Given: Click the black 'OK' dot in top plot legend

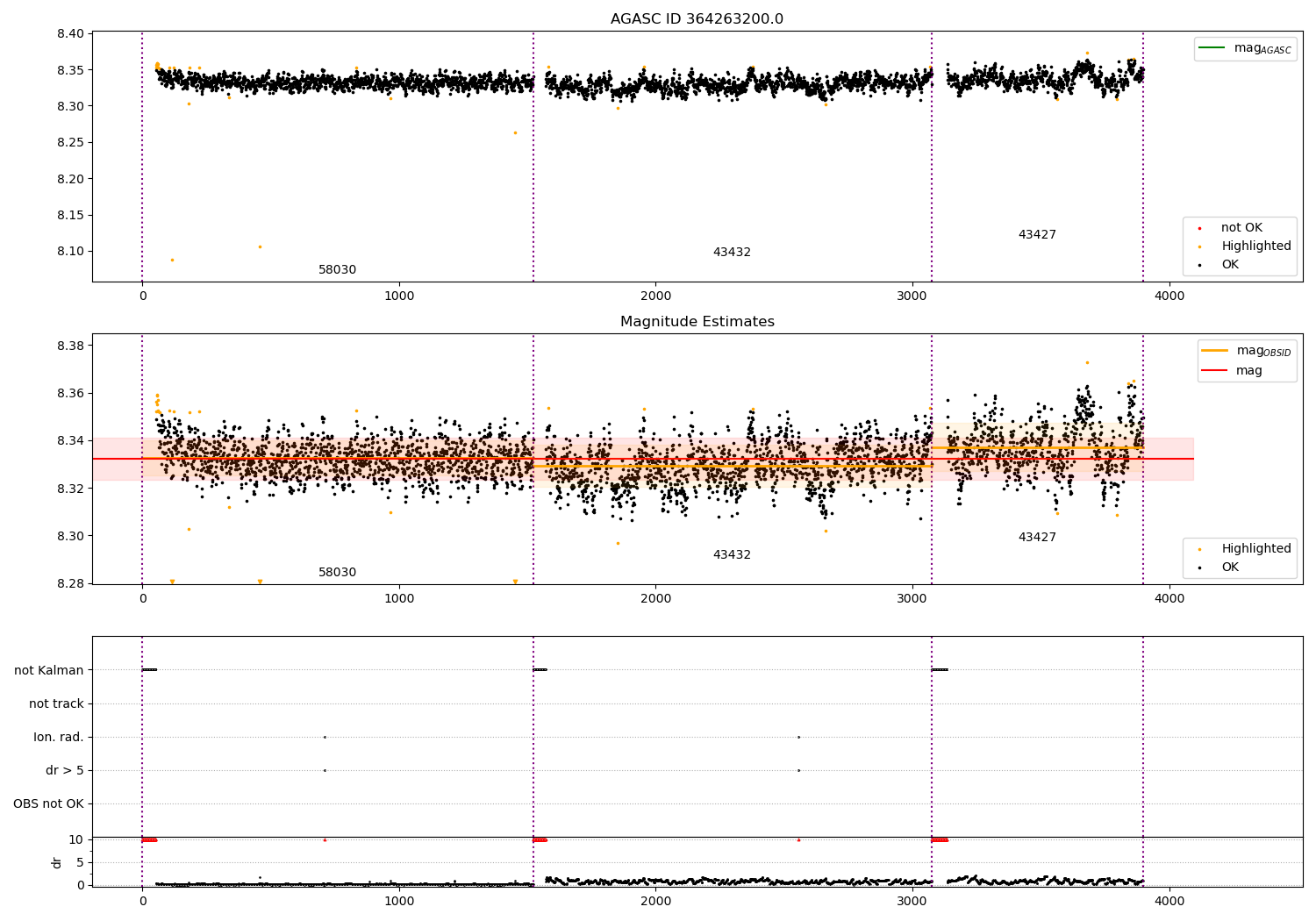Looking at the screenshot, I should (1199, 265).
